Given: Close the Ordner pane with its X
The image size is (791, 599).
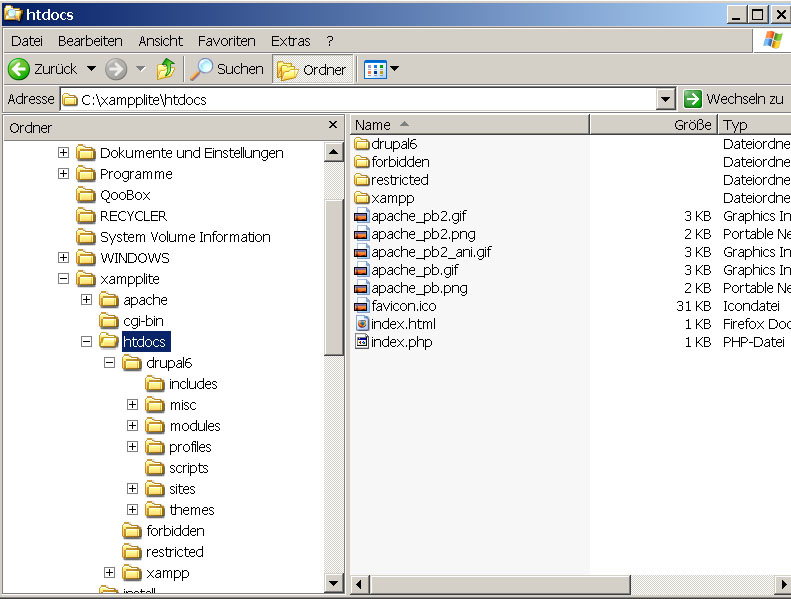Looking at the screenshot, I should tap(333, 126).
